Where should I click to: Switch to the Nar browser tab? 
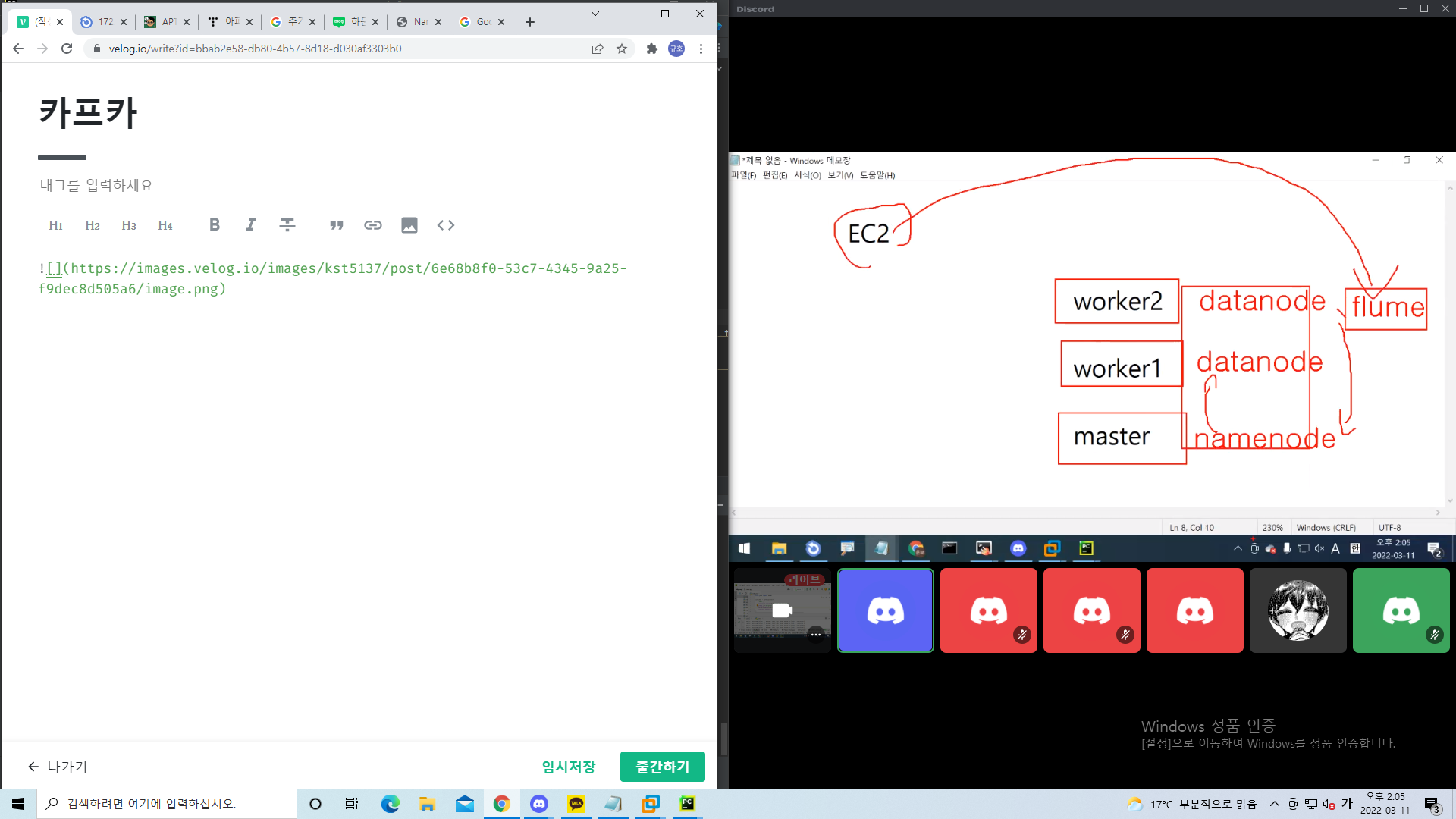418,22
